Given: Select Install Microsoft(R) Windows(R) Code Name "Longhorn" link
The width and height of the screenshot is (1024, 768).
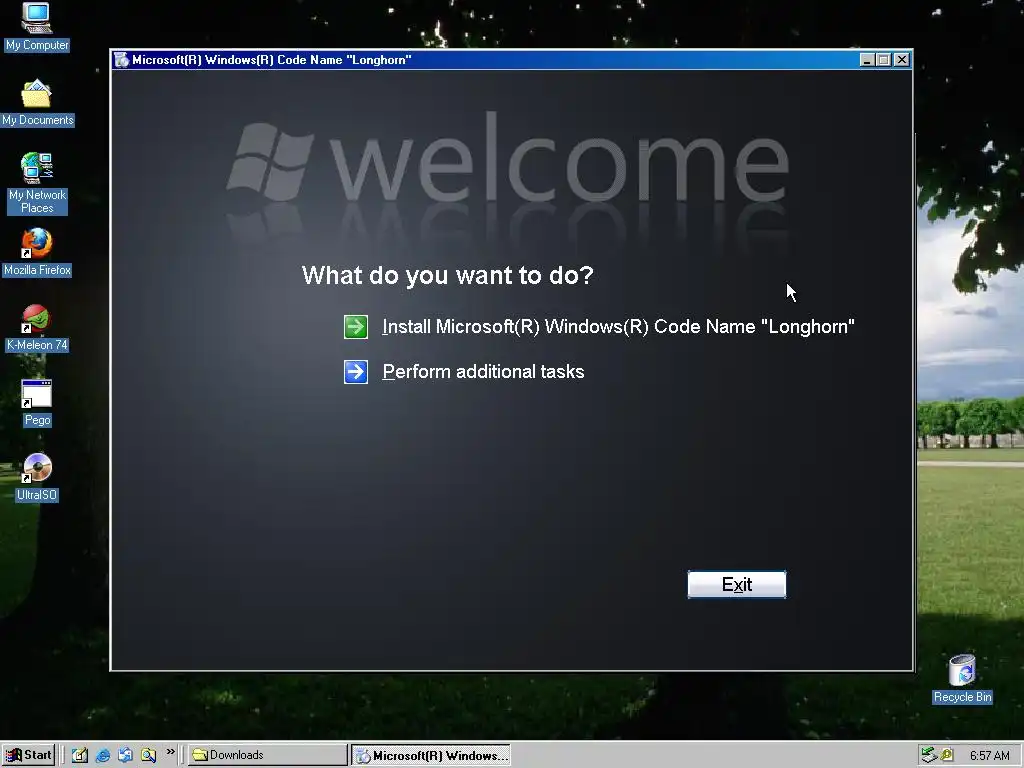Looking at the screenshot, I should pyautogui.click(x=618, y=327).
